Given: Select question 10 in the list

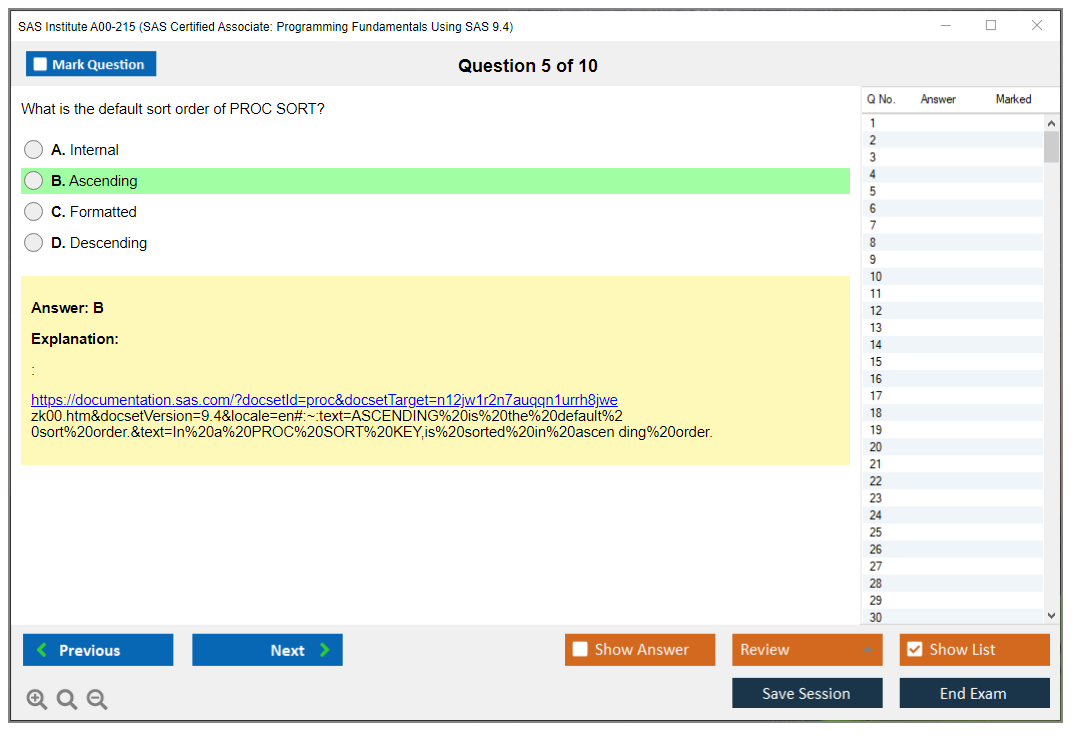Looking at the screenshot, I should pyautogui.click(x=876, y=277).
